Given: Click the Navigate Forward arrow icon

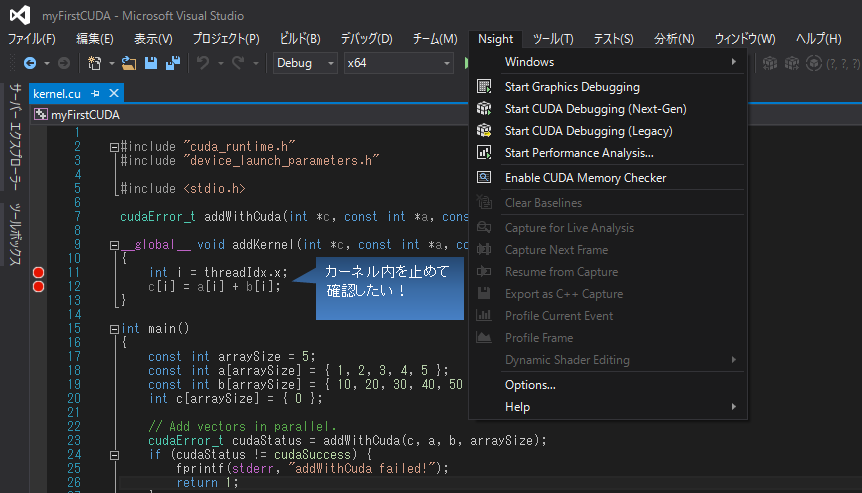Looking at the screenshot, I should [x=64, y=63].
